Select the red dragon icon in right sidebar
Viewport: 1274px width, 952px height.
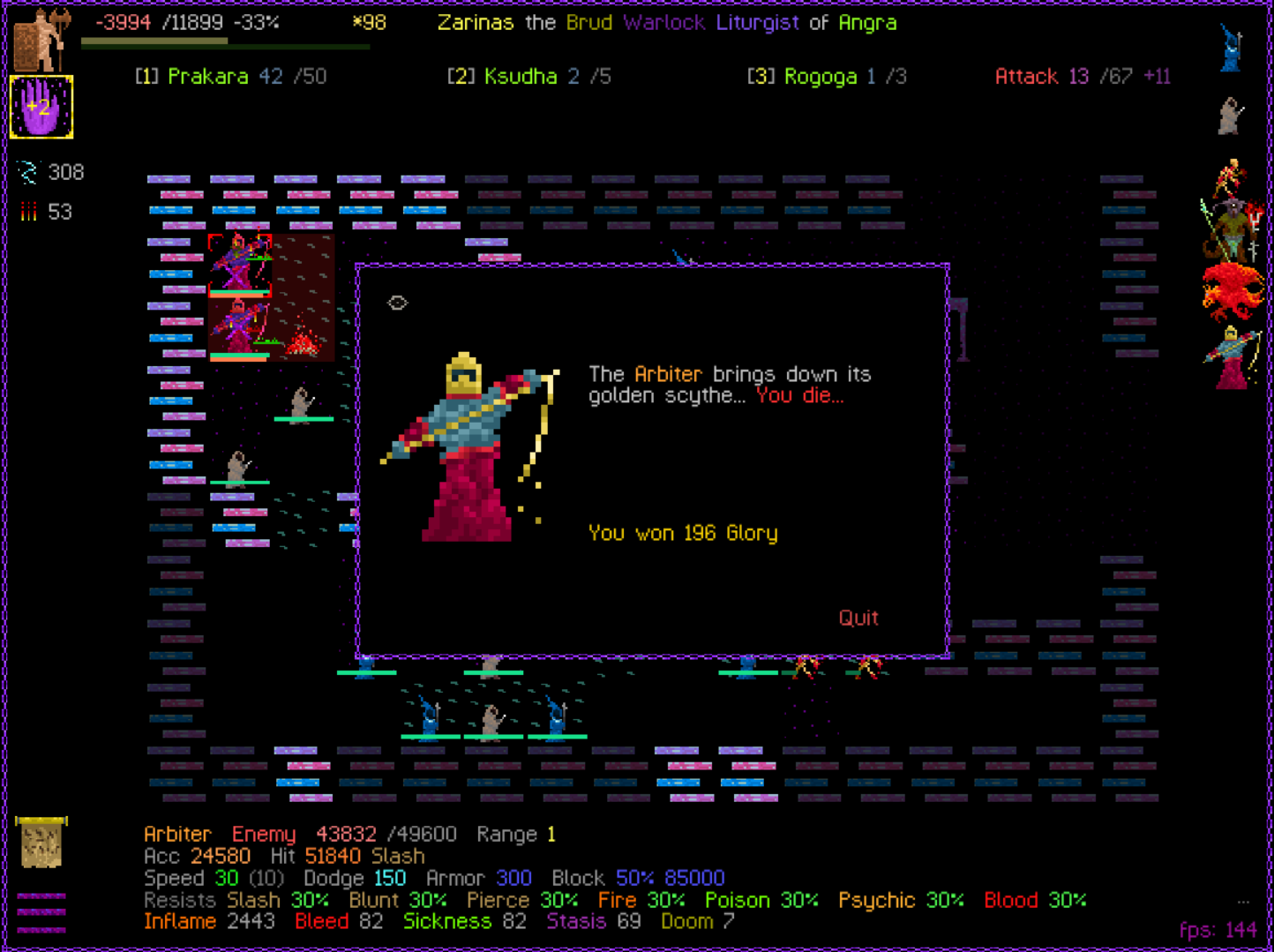pos(1233,292)
